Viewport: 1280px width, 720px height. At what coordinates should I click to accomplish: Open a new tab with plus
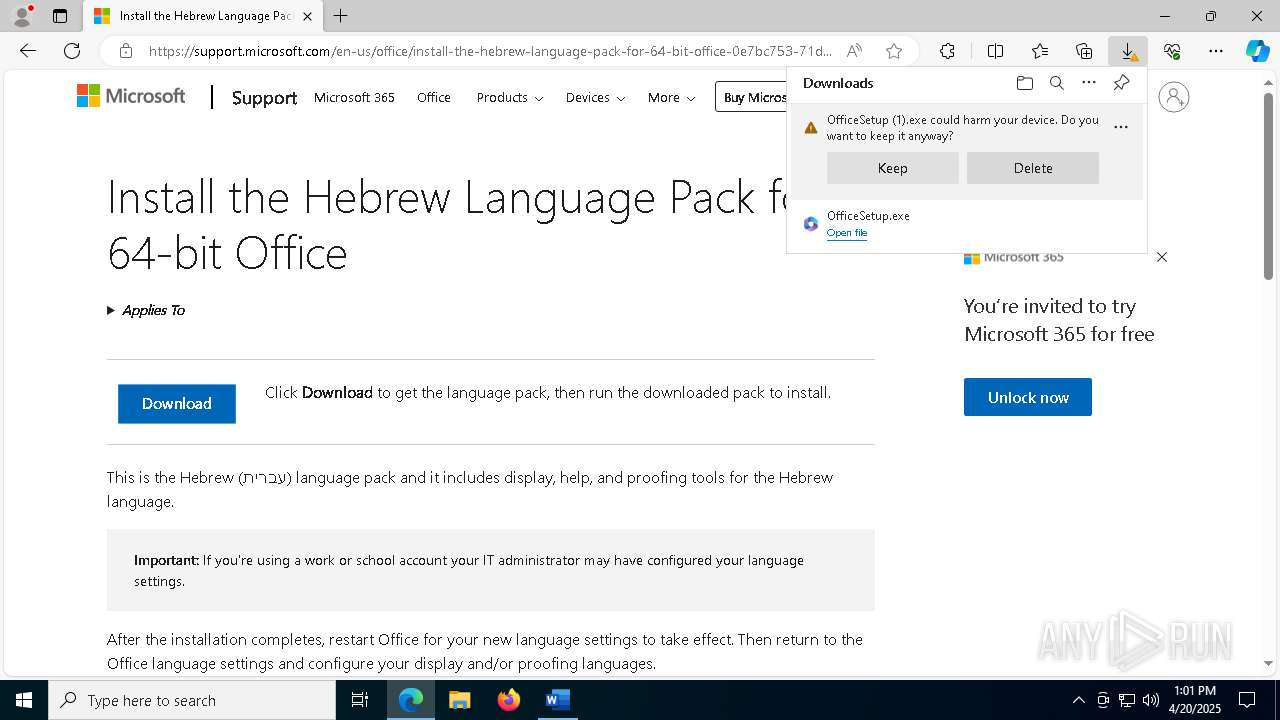(340, 16)
